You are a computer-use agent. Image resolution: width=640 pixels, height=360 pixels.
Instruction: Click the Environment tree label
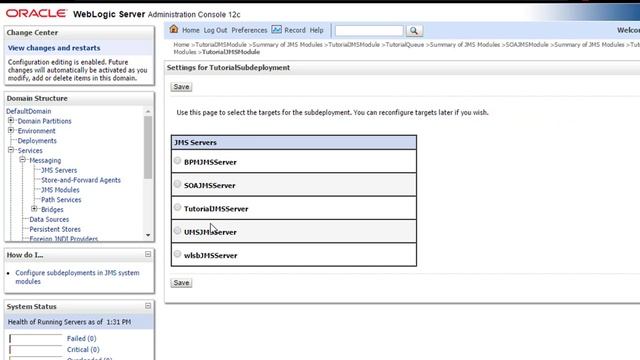(x=36, y=131)
